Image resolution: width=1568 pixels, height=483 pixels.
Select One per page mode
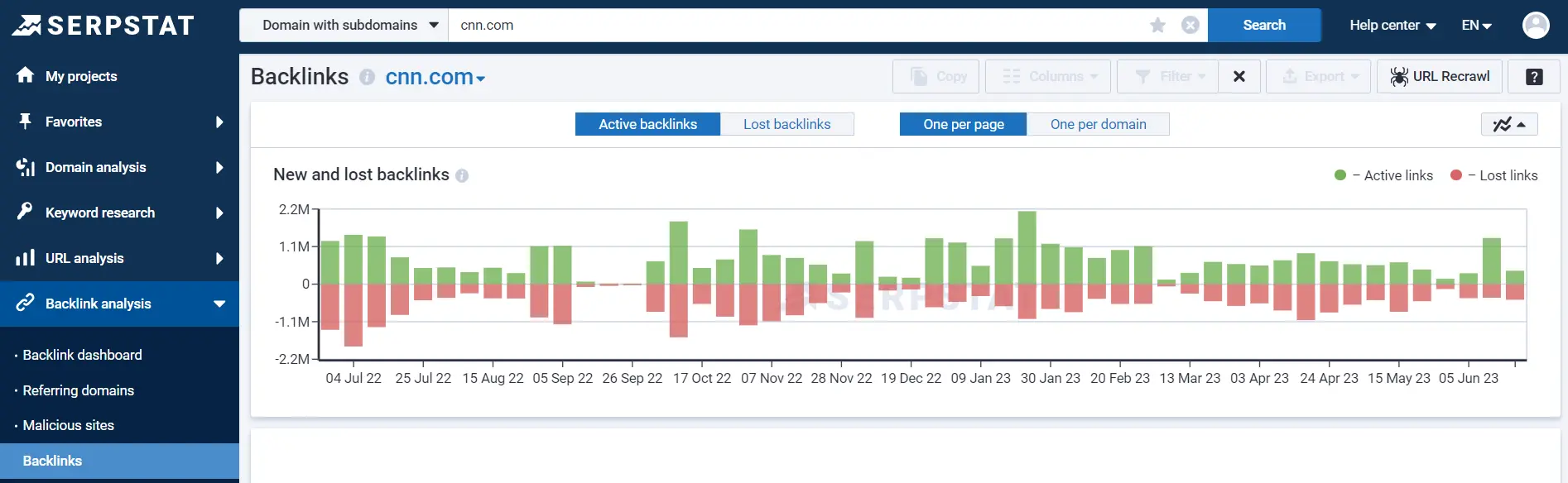964,124
